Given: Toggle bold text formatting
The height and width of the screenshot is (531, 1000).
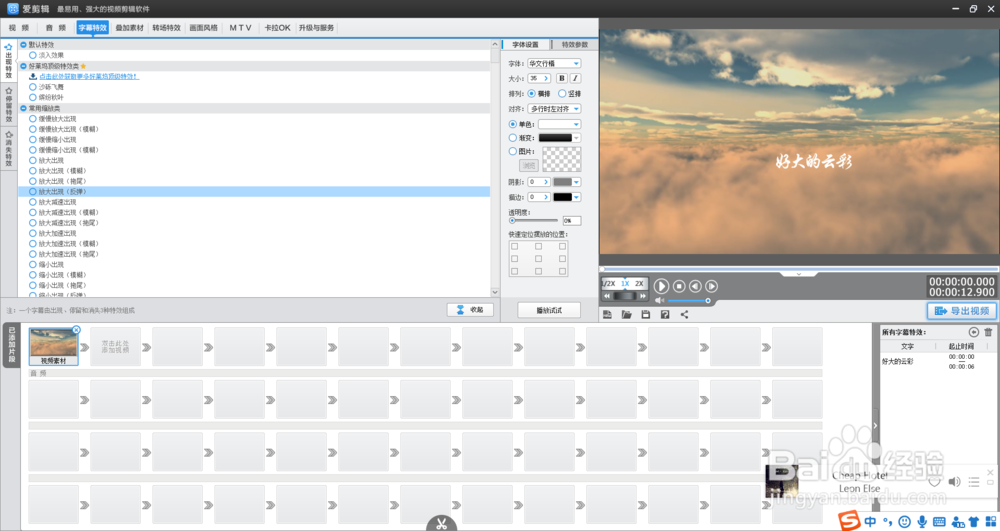Looking at the screenshot, I should [561, 78].
